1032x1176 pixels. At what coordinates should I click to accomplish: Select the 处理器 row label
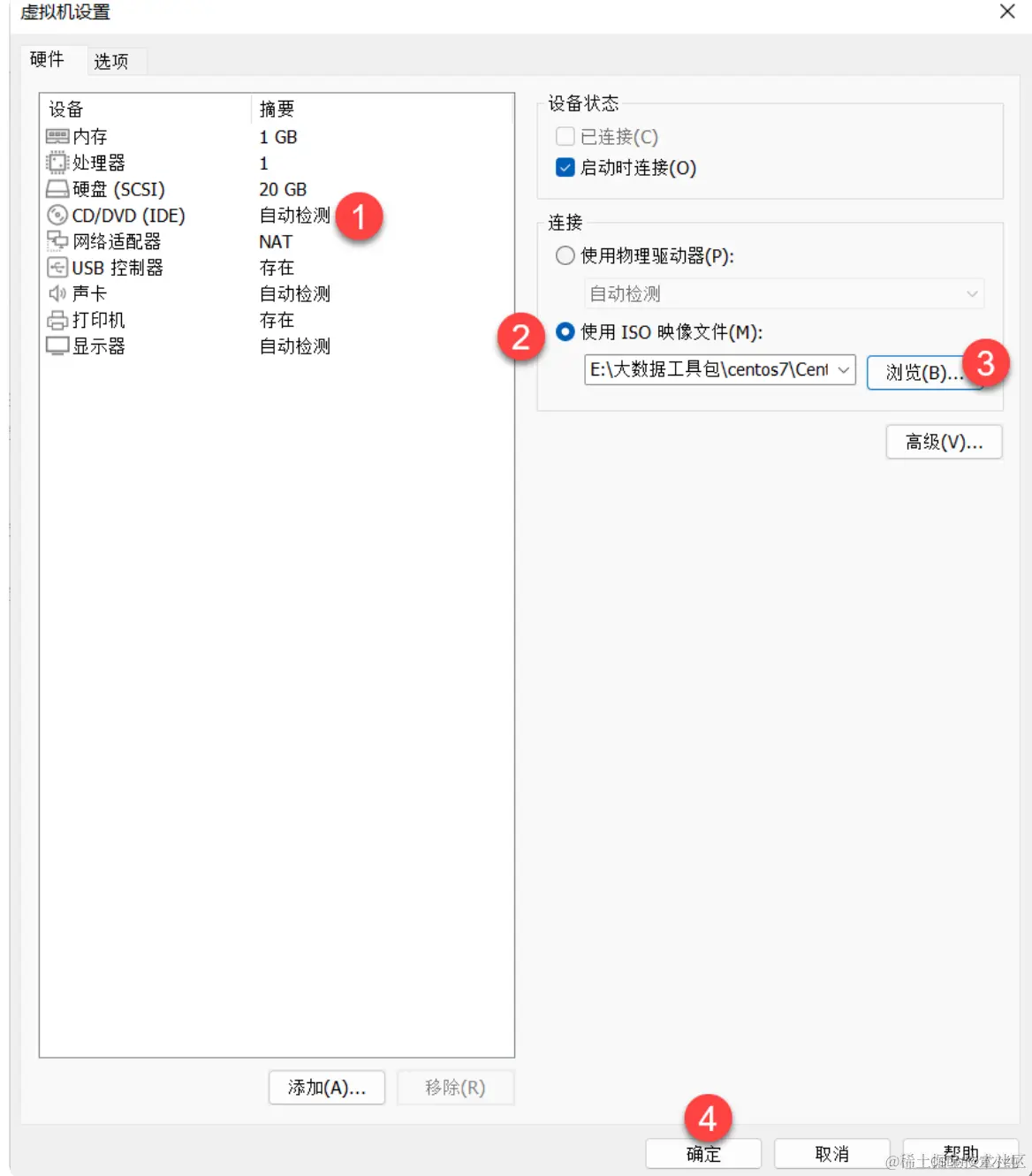(x=99, y=163)
